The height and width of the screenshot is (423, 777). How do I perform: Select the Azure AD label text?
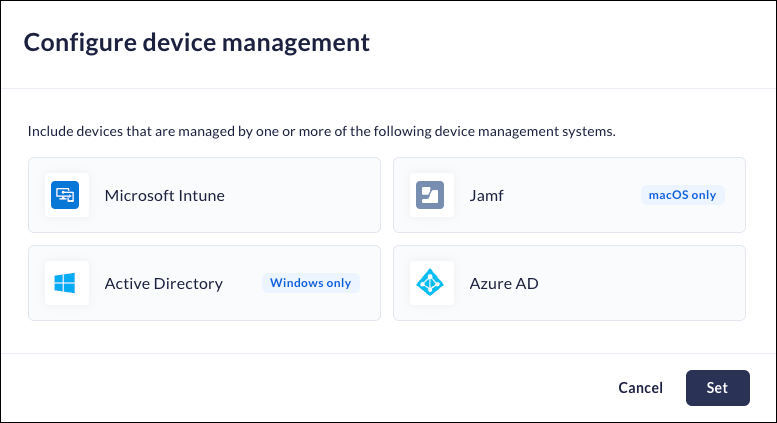pyautogui.click(x=502, y=283)
